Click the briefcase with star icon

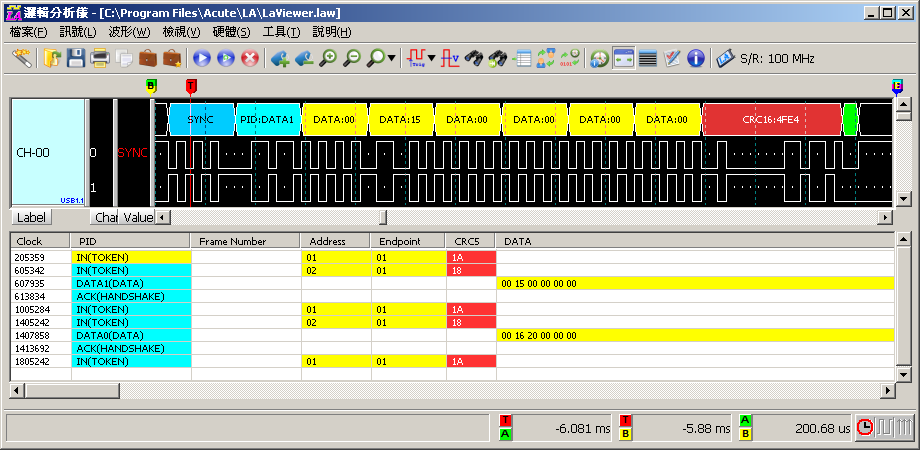172,58
